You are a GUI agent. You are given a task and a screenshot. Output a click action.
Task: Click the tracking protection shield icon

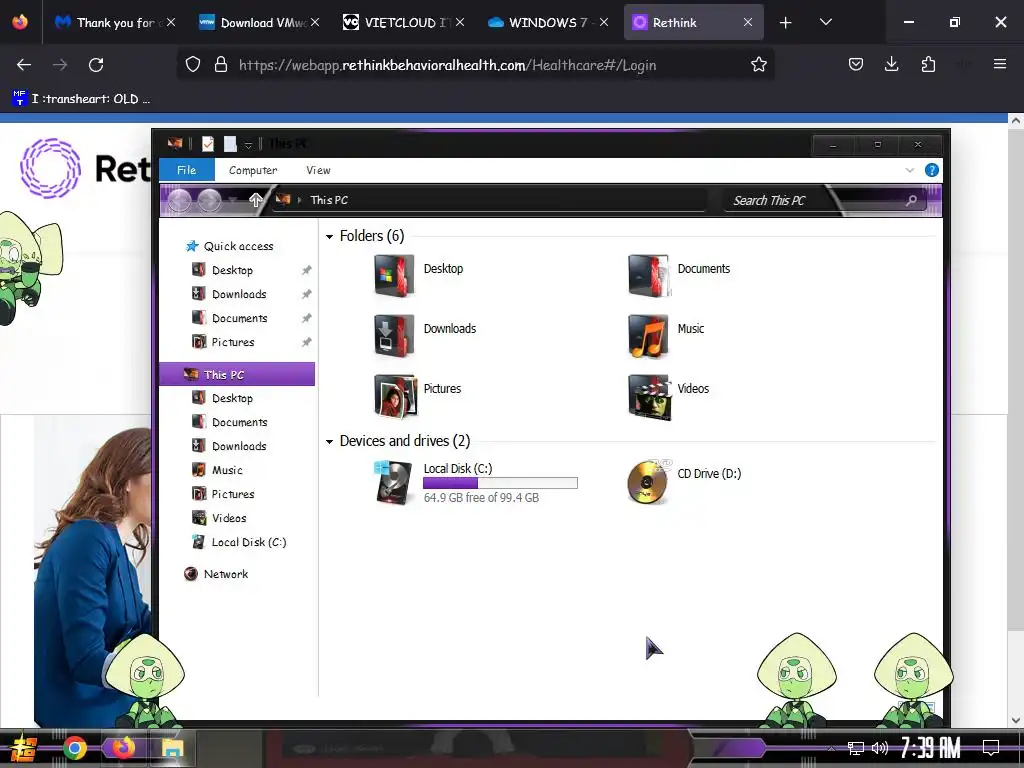click(x=193, y=64)
